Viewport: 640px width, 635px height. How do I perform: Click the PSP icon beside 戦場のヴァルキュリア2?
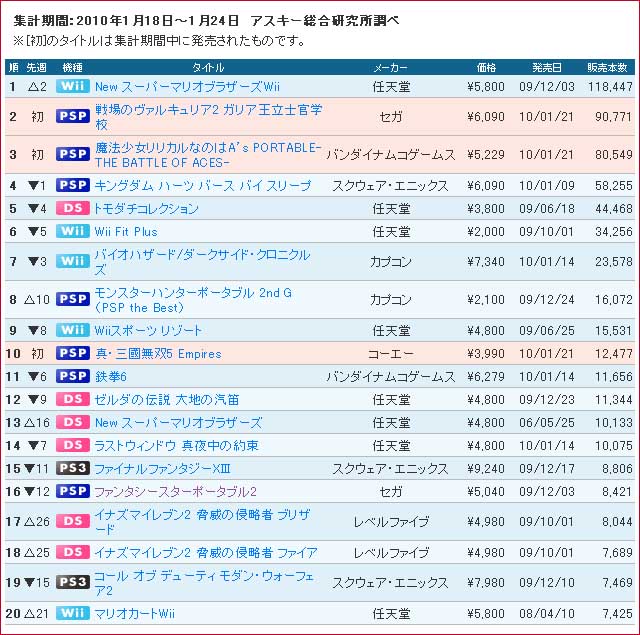73,116
